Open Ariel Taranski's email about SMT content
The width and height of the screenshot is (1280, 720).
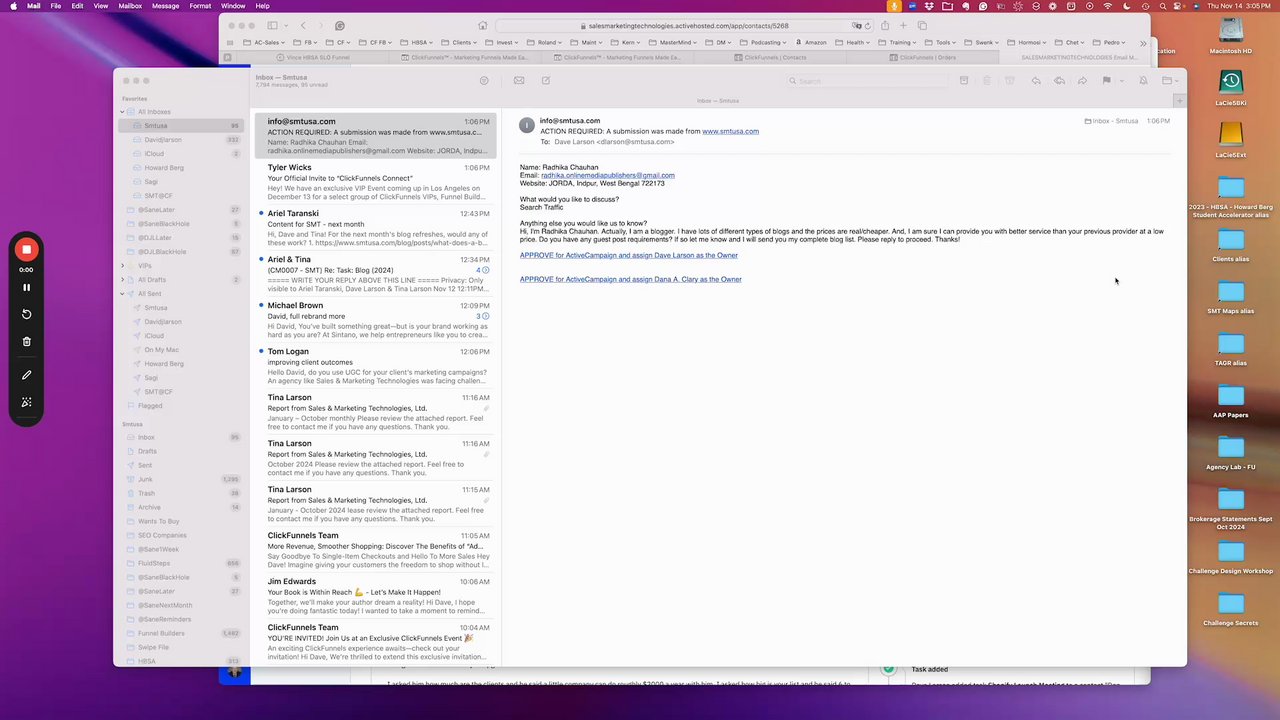(x=376, y=228)
